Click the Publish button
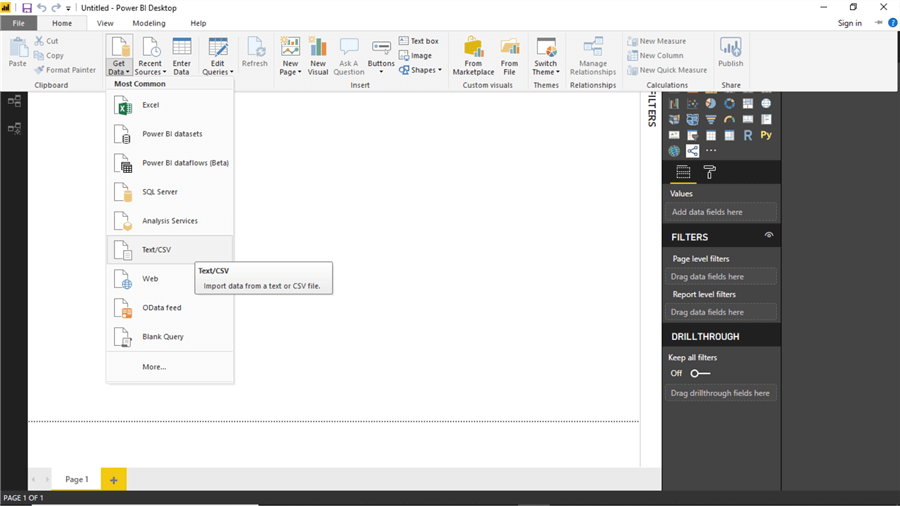Image resolution: width=900 pixels, height=506 pixels. (731, 53)
